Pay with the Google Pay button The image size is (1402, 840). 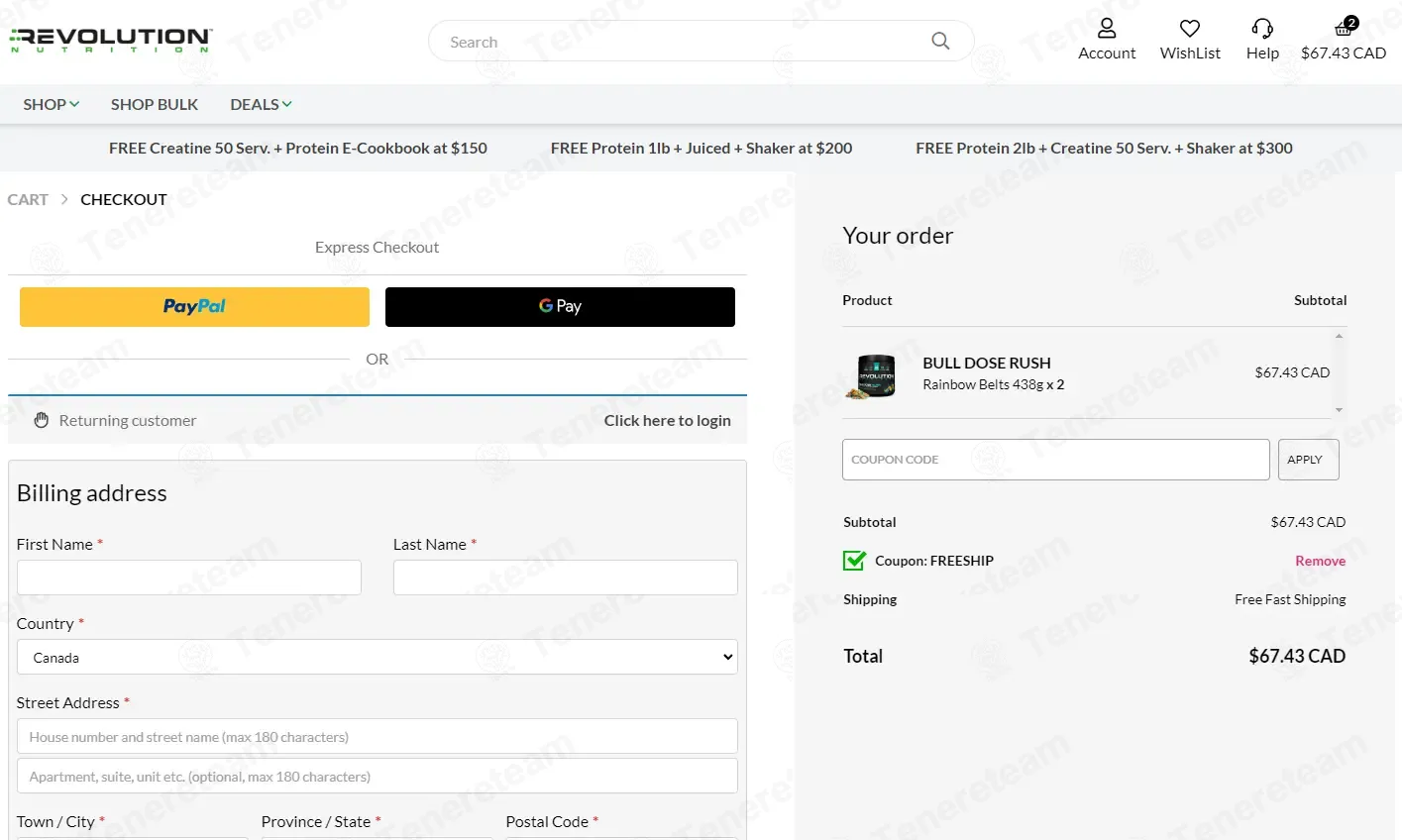[x=560, y=307]
